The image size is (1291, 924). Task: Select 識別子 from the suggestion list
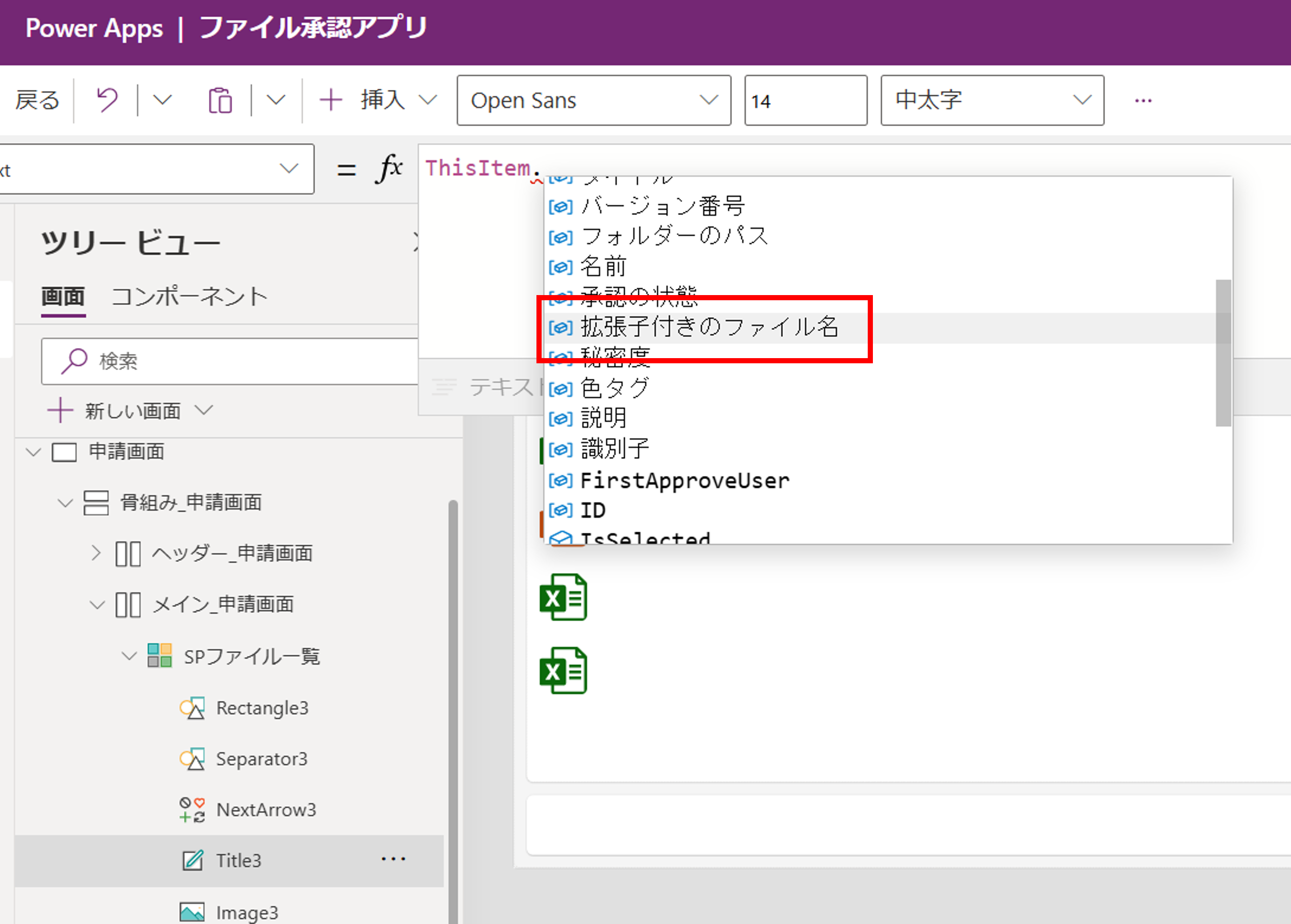887,450
